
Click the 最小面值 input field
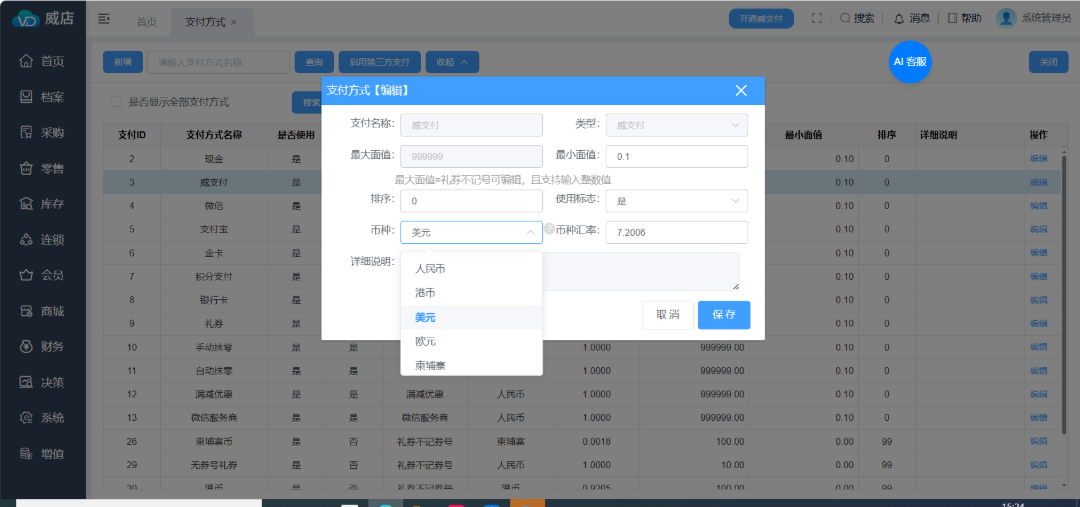(677, 157)
